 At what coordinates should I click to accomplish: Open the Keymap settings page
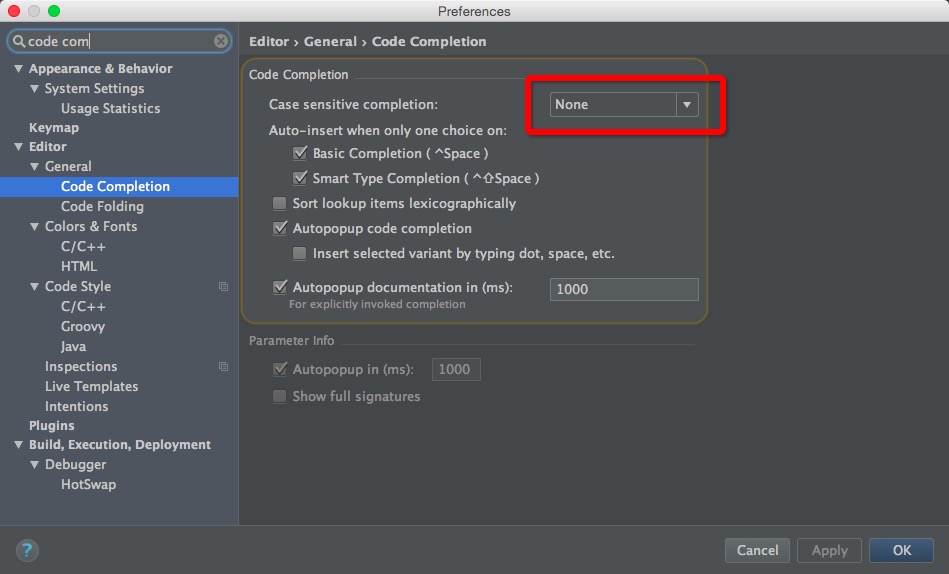[54, 128]
